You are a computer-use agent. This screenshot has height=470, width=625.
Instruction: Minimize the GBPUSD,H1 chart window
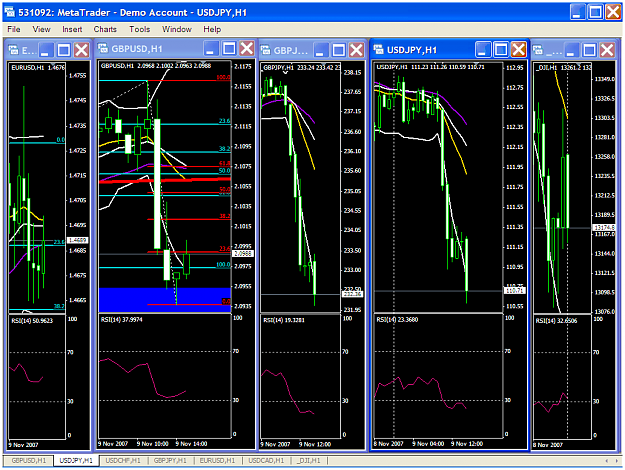coord(211,49)
